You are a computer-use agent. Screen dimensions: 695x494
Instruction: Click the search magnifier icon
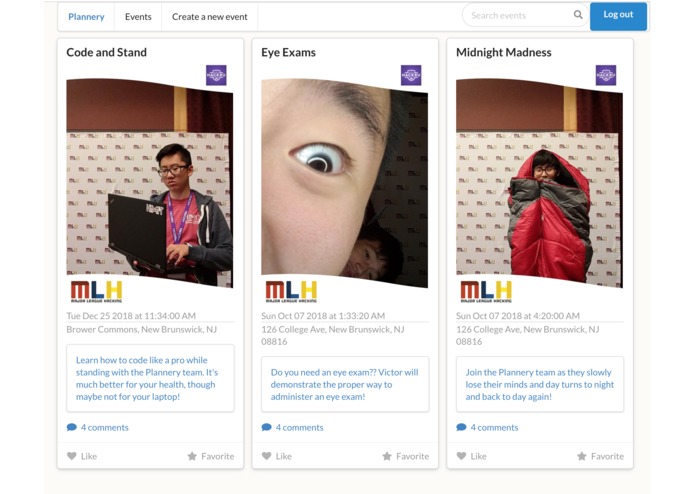578,15
